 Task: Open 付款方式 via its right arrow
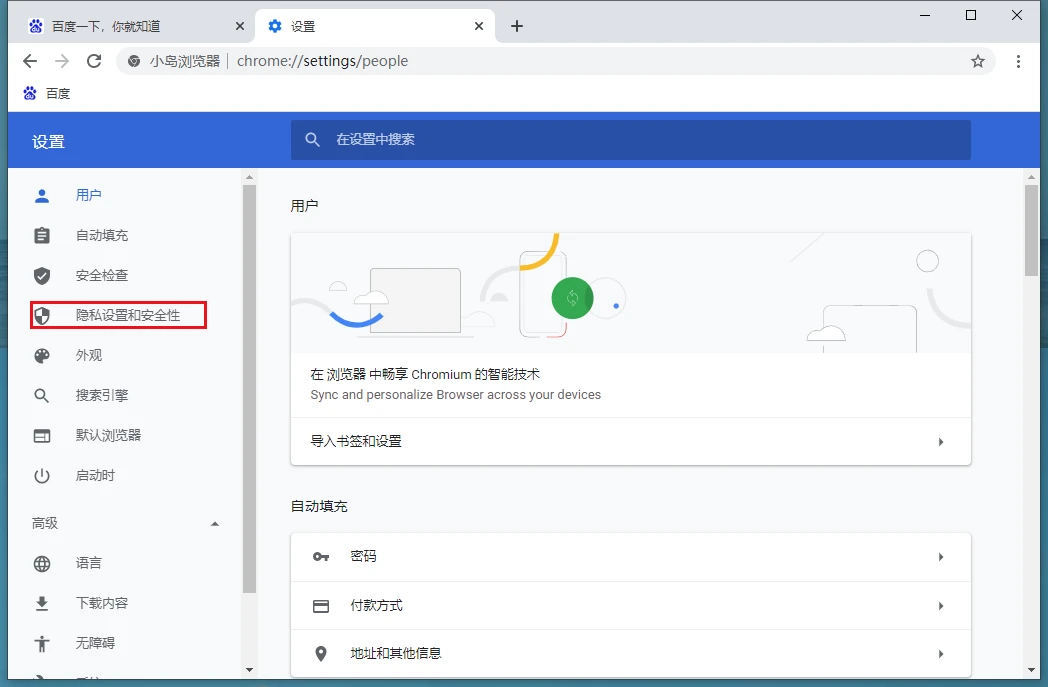tap(940, 606)
